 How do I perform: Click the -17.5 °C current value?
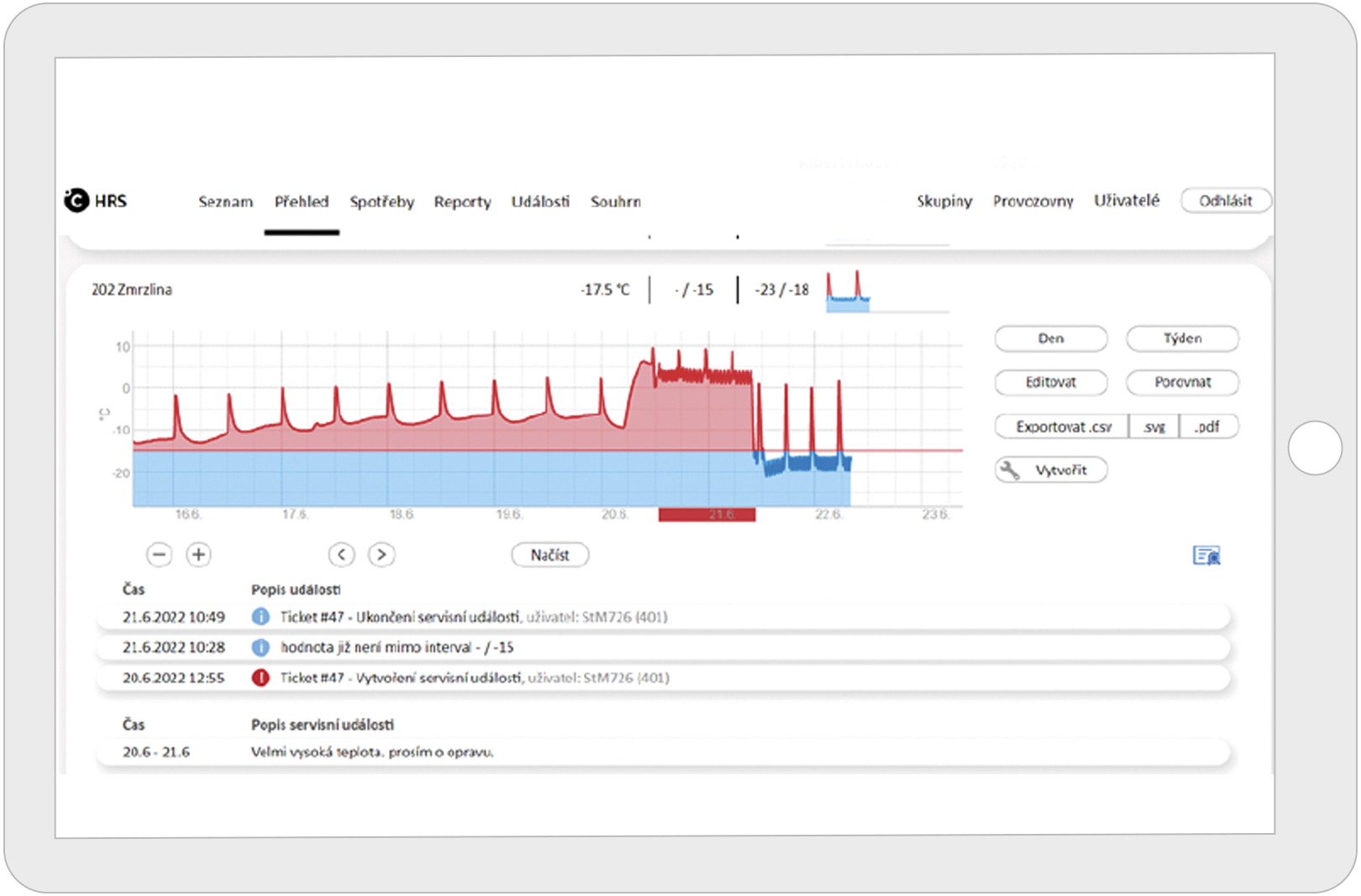(605, 290)
